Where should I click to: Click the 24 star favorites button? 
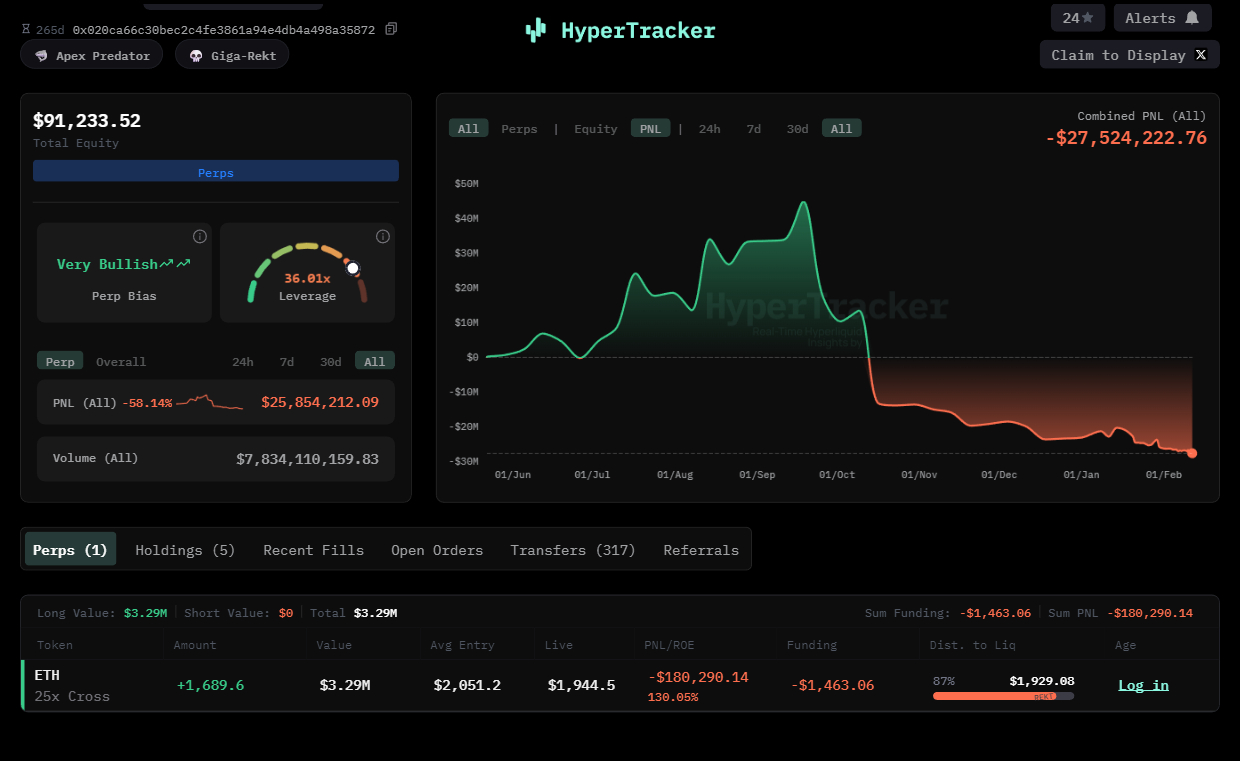coord(1078,18)
